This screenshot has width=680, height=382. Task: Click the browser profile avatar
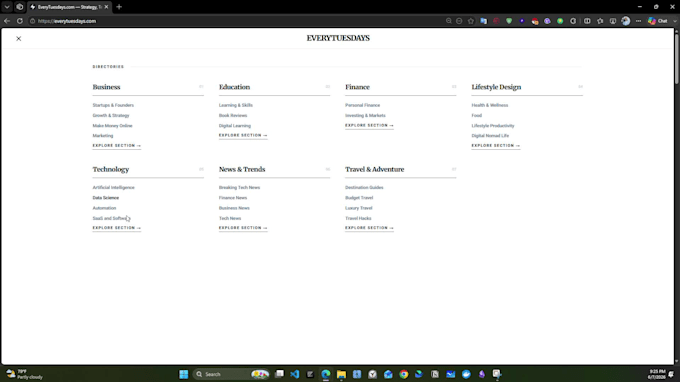click(626, 21)
